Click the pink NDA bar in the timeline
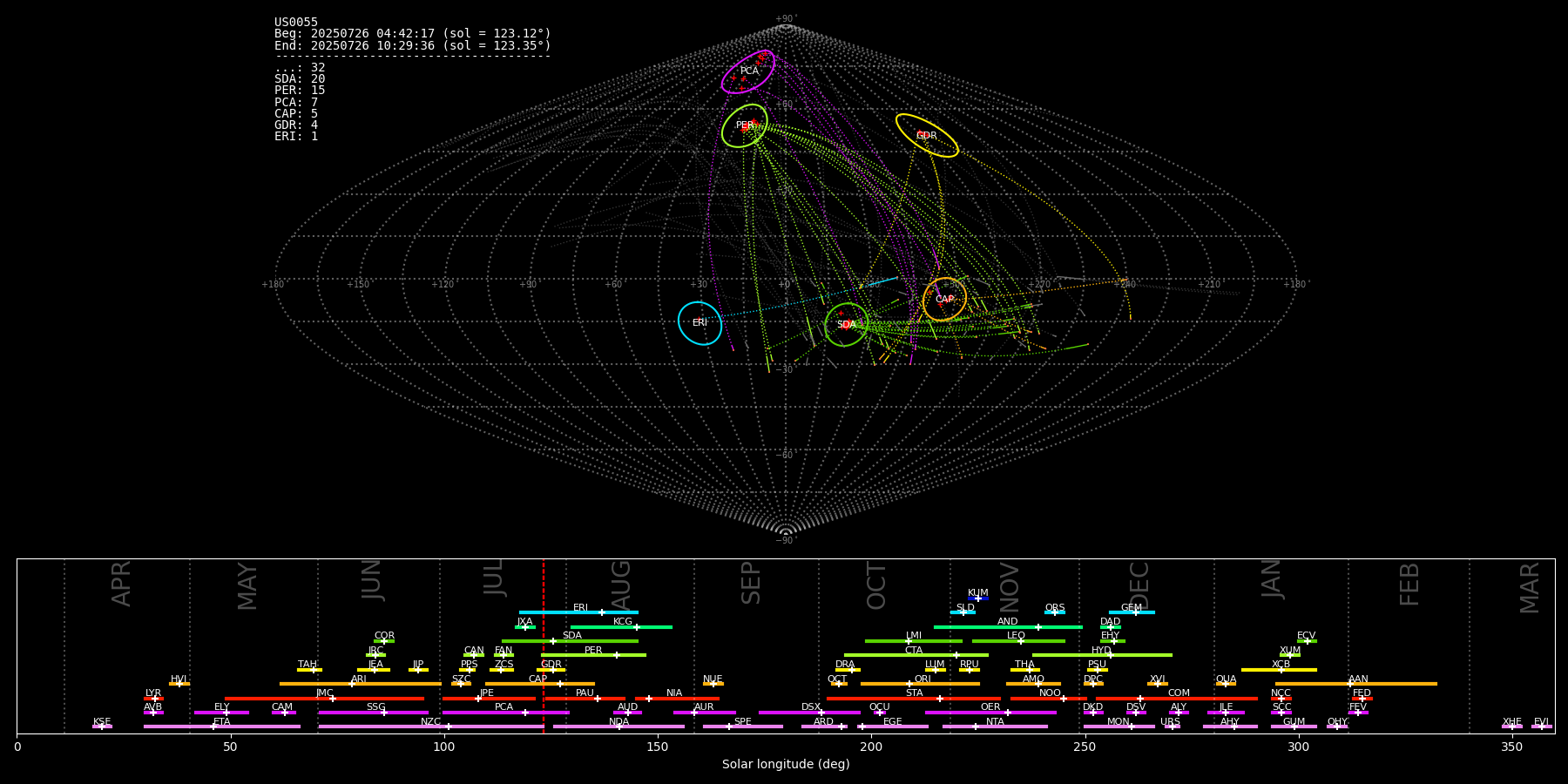1568x784 pixels. [x=619, y=727]
